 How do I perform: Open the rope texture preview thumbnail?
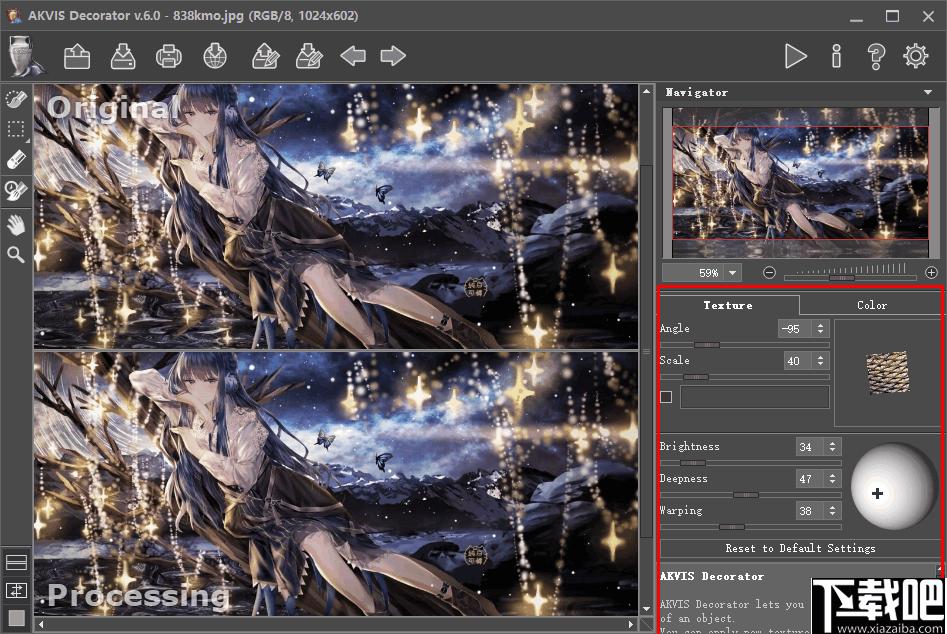tap(888, 373)
